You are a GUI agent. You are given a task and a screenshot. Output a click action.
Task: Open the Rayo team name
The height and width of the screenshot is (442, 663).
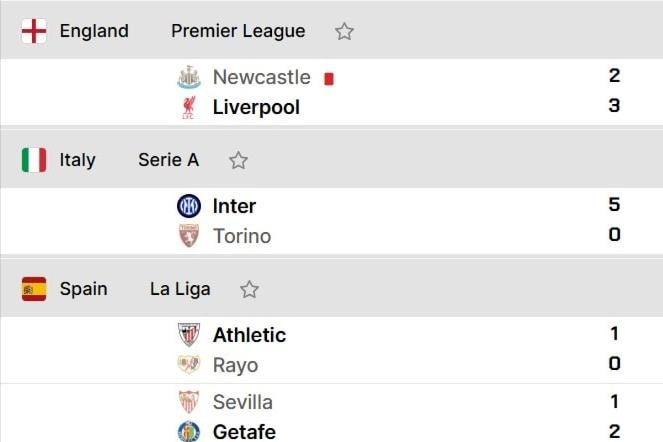click(236, 365)
